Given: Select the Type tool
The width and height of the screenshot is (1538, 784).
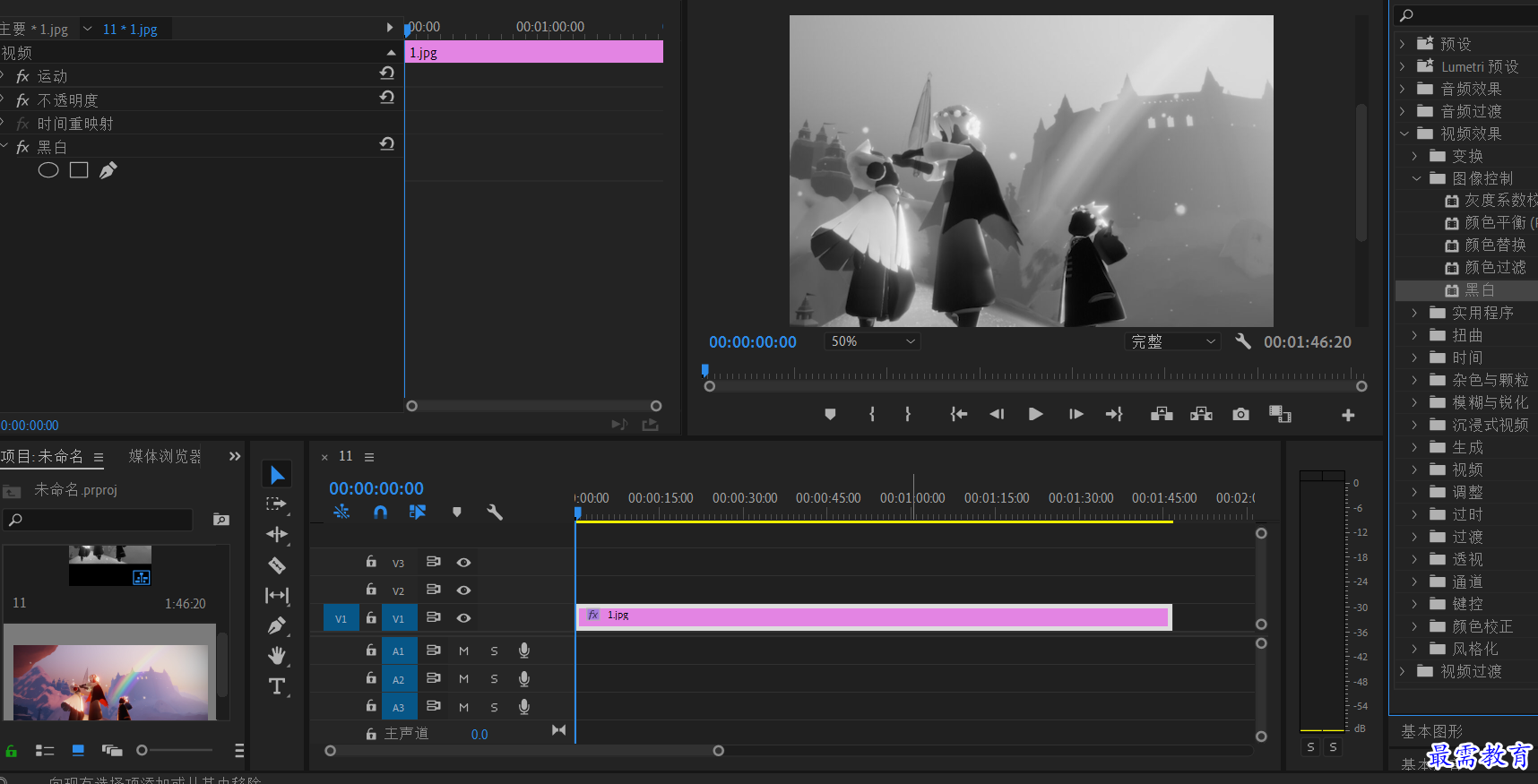Looking at the screenshot, I should click(277, 686).
